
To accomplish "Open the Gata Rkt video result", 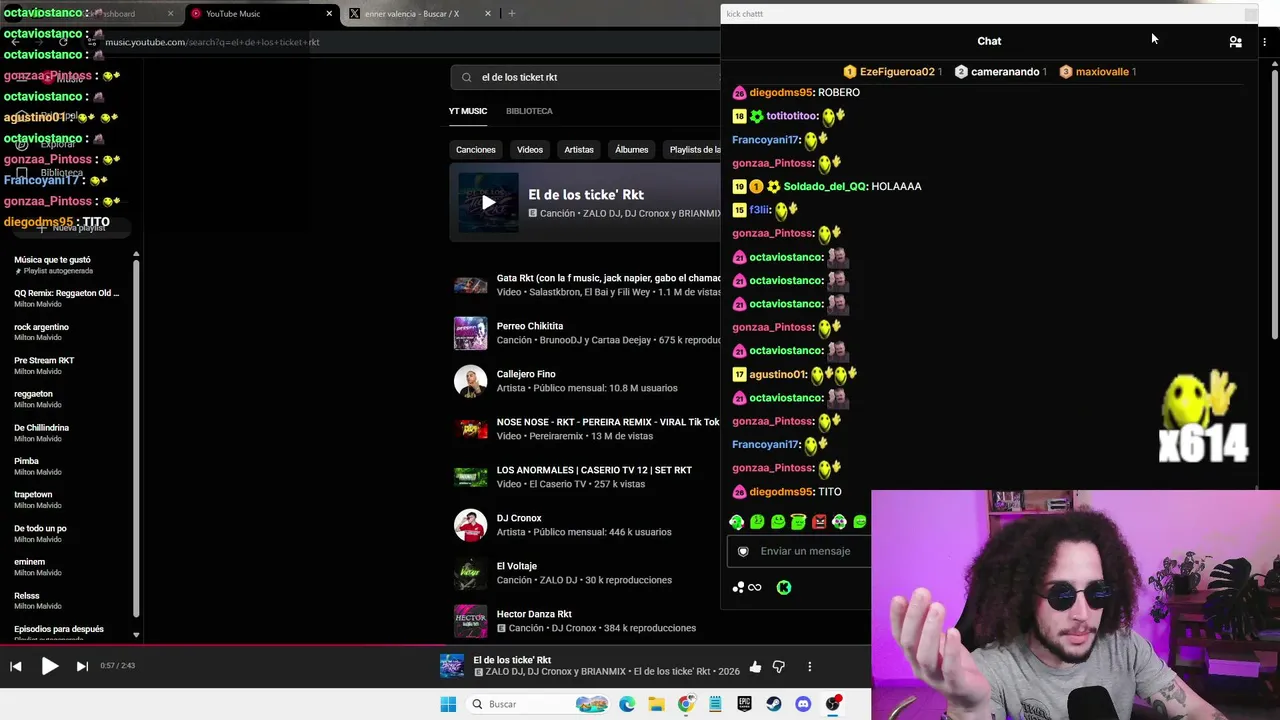I will 587,285.
